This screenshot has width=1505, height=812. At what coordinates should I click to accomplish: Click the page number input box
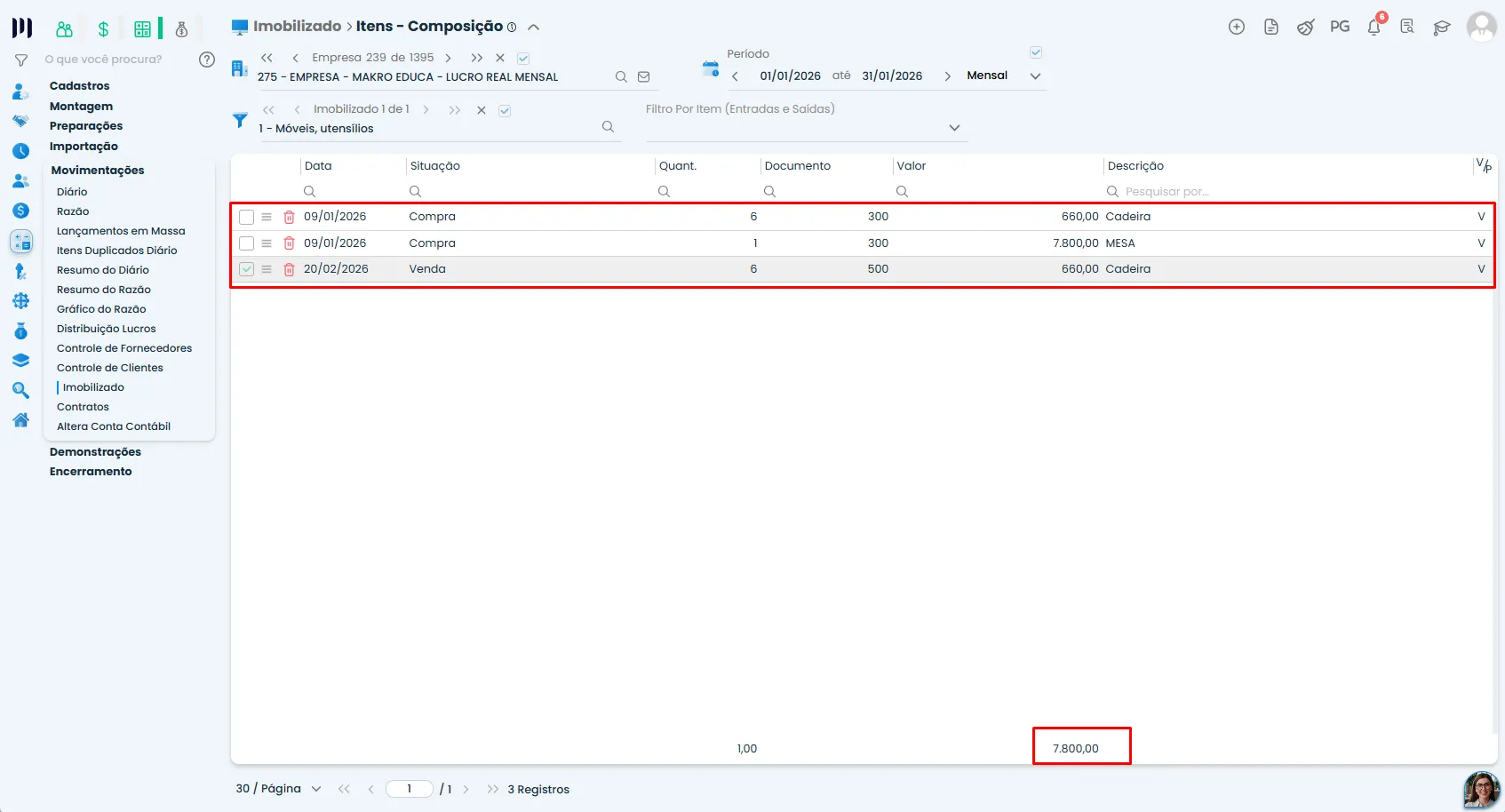pos(410,789)
